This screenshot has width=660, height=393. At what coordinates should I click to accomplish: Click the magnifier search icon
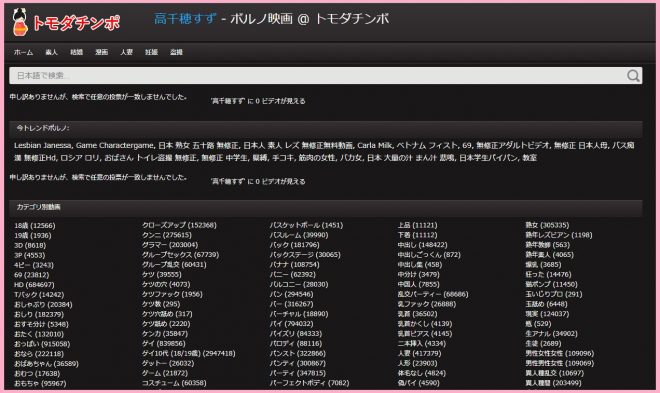[x=633, y=76]
